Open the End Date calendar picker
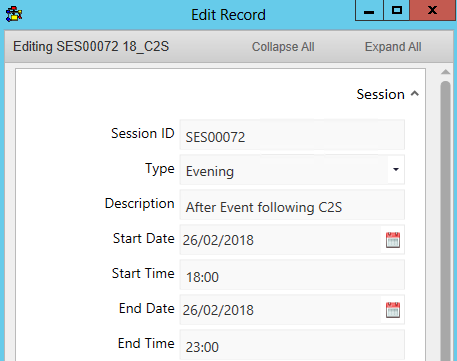 (393, 310)
